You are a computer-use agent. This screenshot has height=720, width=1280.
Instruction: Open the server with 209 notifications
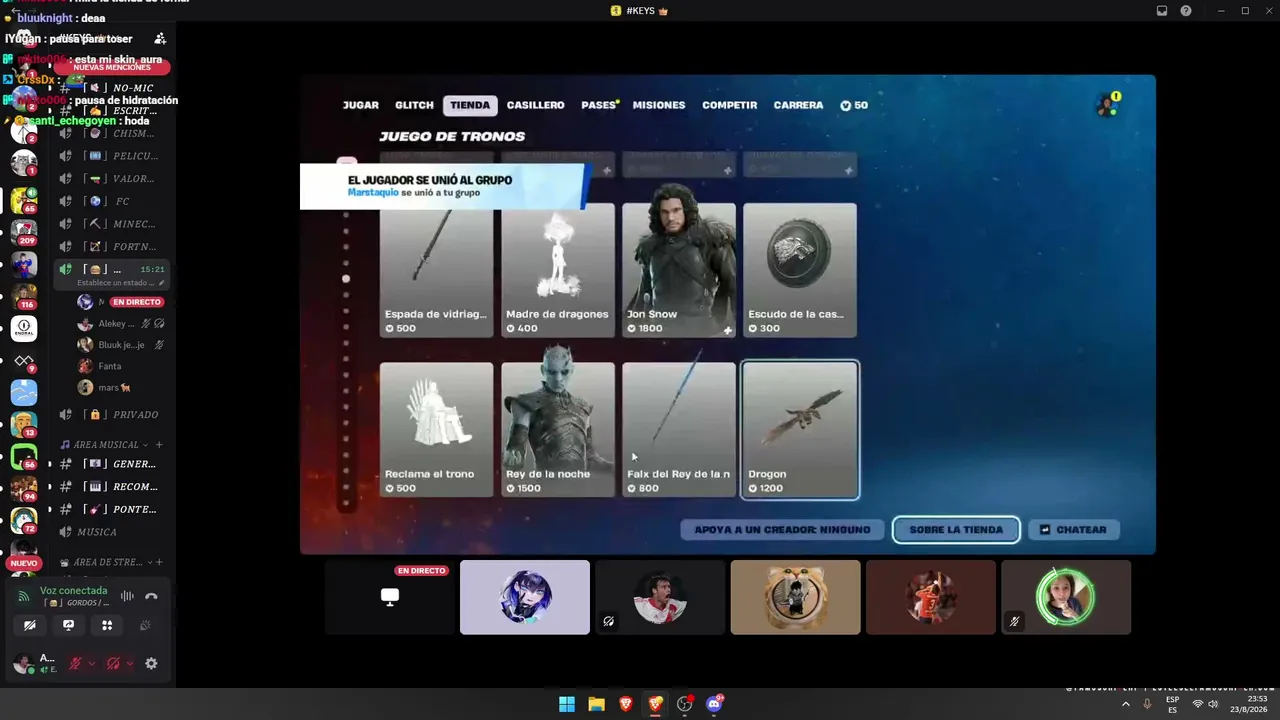(24, 232)
